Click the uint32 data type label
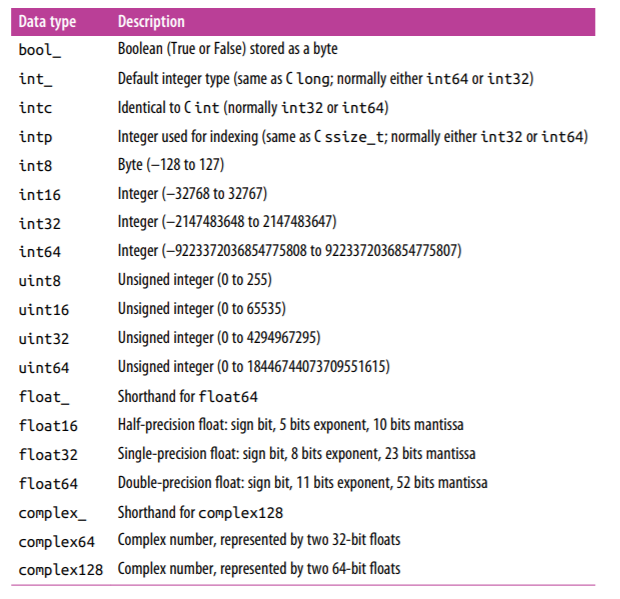The width and height of the screenshot is (620, 599). tap(44, 337)
